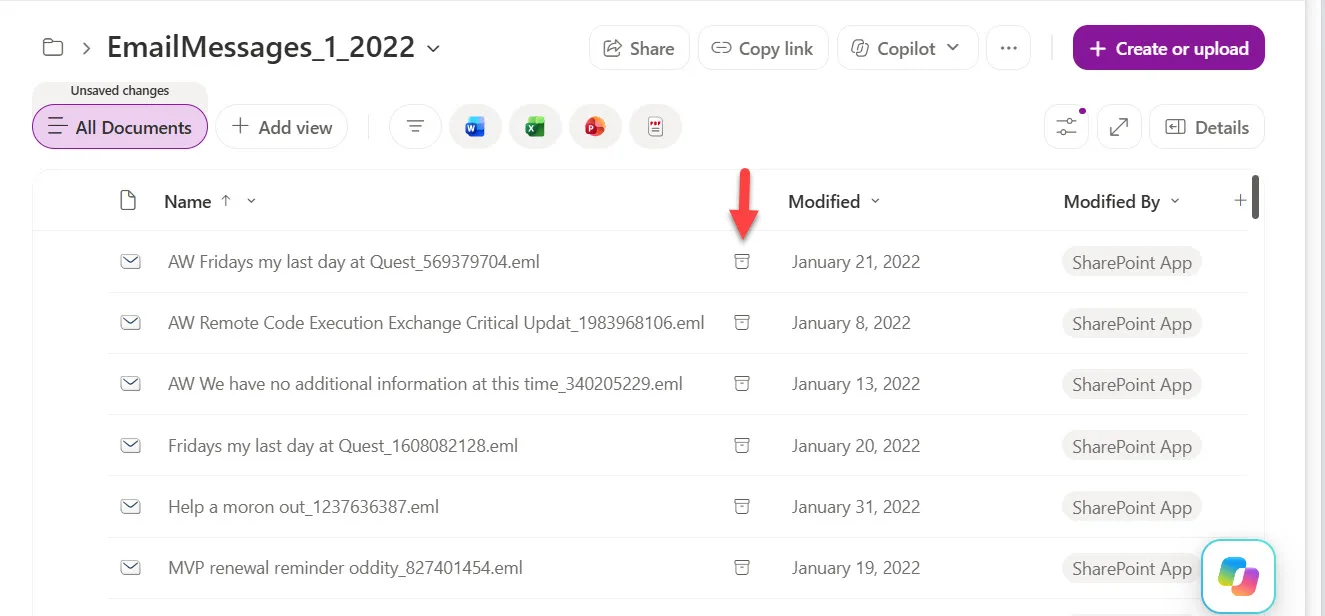Expand content to full screen

tap(1119, 127)
